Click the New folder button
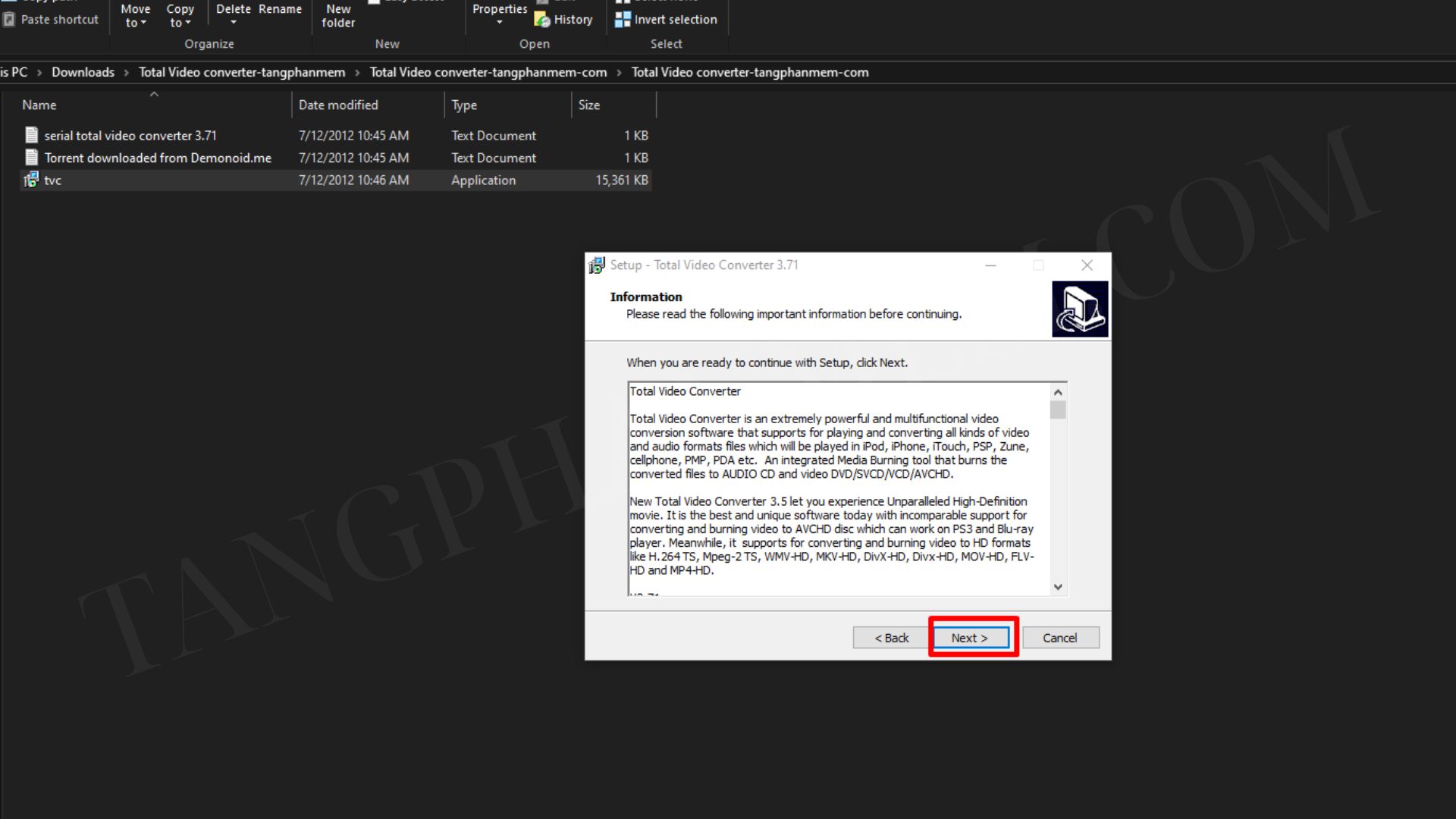Image resolution: width=1456 pixels, height=819 pixels. pyautogui.click(x=338, y=16)
